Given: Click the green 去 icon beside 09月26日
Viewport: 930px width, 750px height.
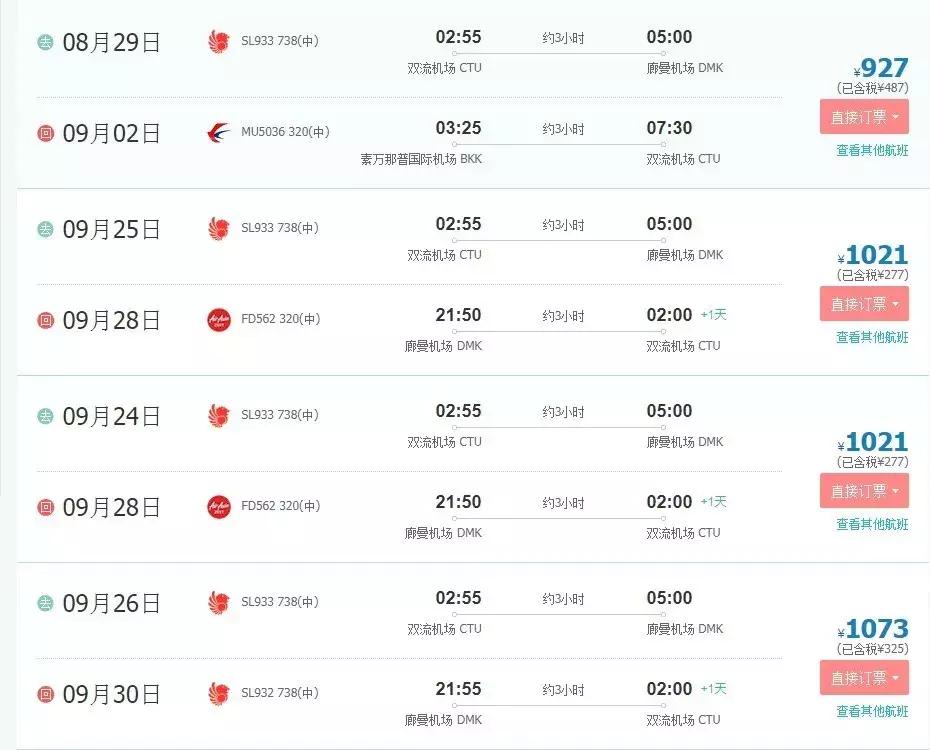Looking at the screenshot, I should tap(45, 603).
